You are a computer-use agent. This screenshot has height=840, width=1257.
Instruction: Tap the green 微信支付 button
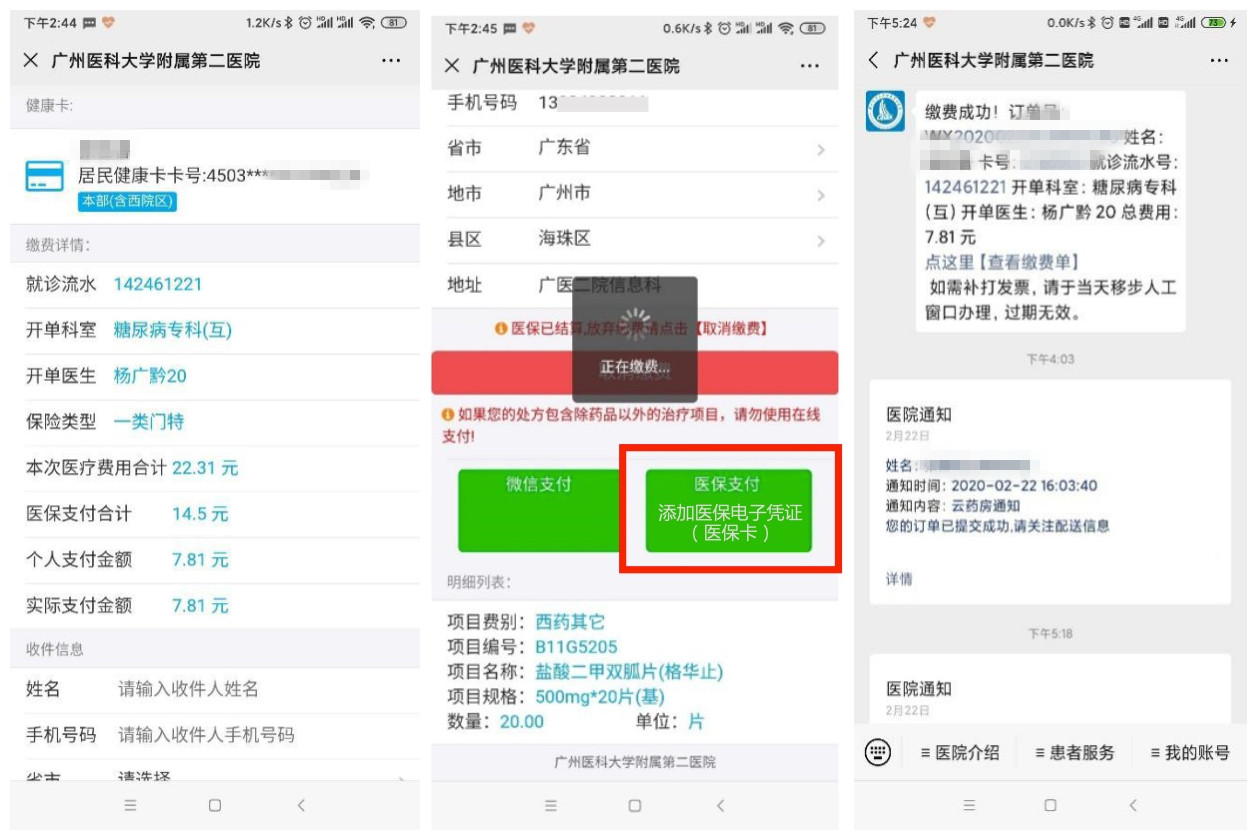(538, 510)
